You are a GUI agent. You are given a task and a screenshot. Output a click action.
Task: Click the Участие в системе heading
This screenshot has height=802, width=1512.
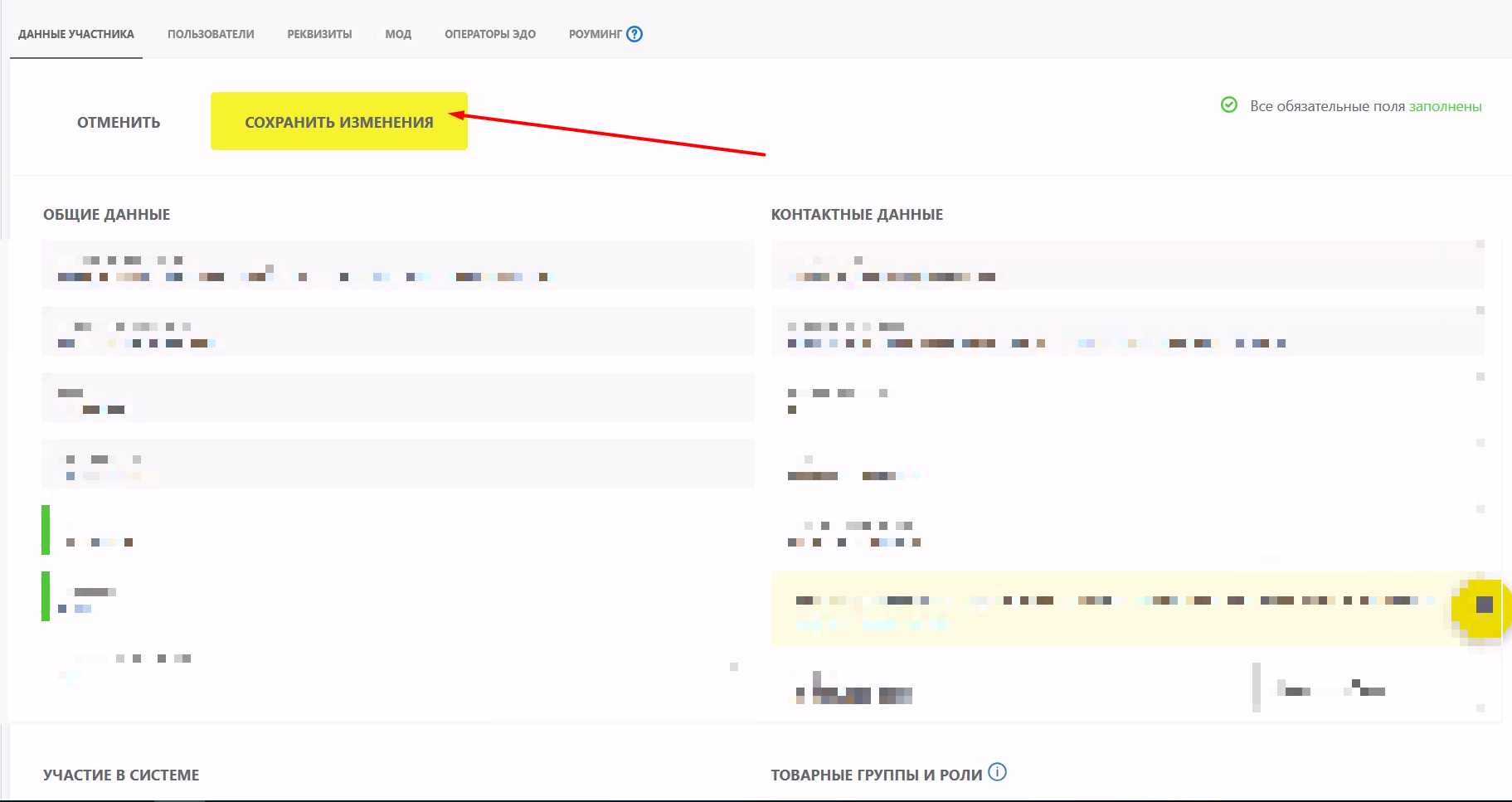pyautogui.click(x=121, y=775)
